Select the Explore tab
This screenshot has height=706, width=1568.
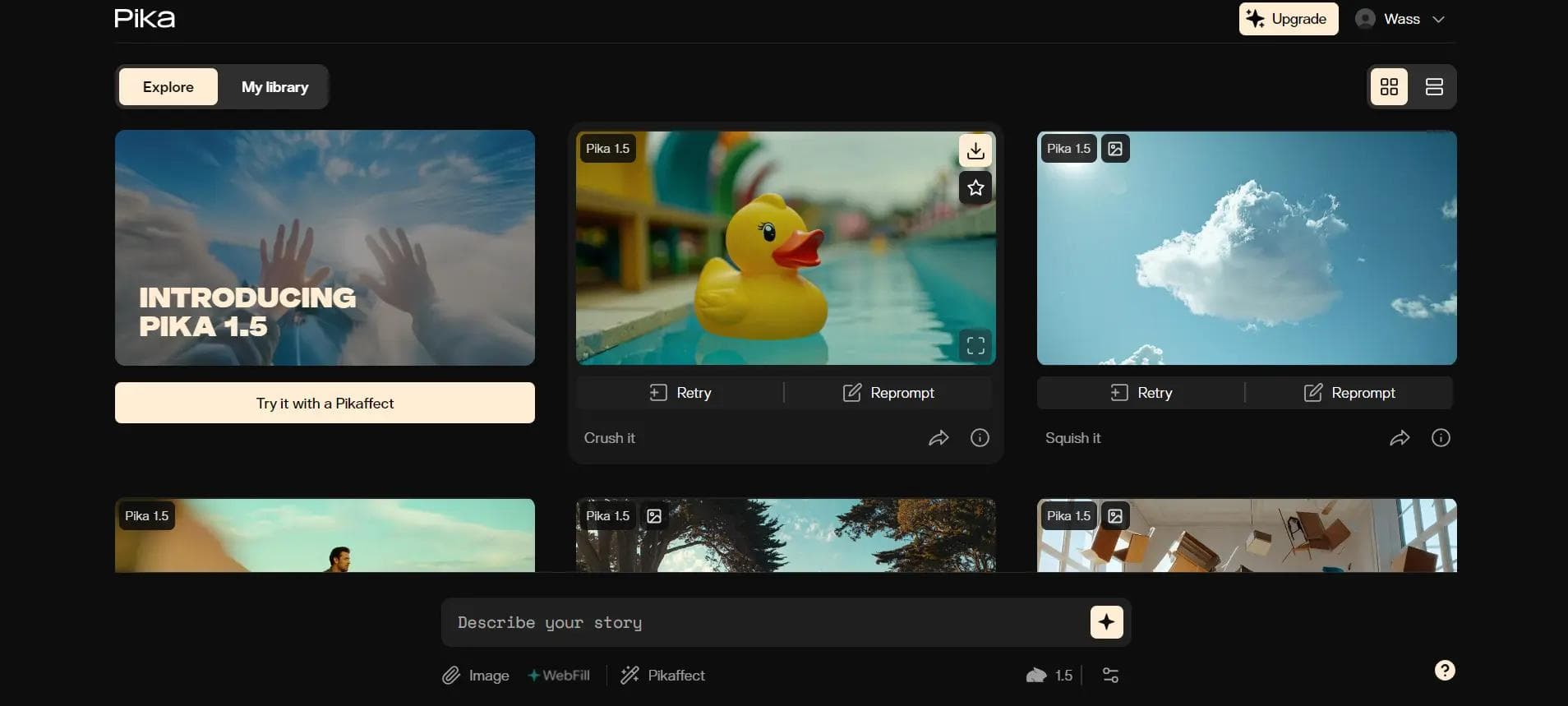(x=168, y=87)
